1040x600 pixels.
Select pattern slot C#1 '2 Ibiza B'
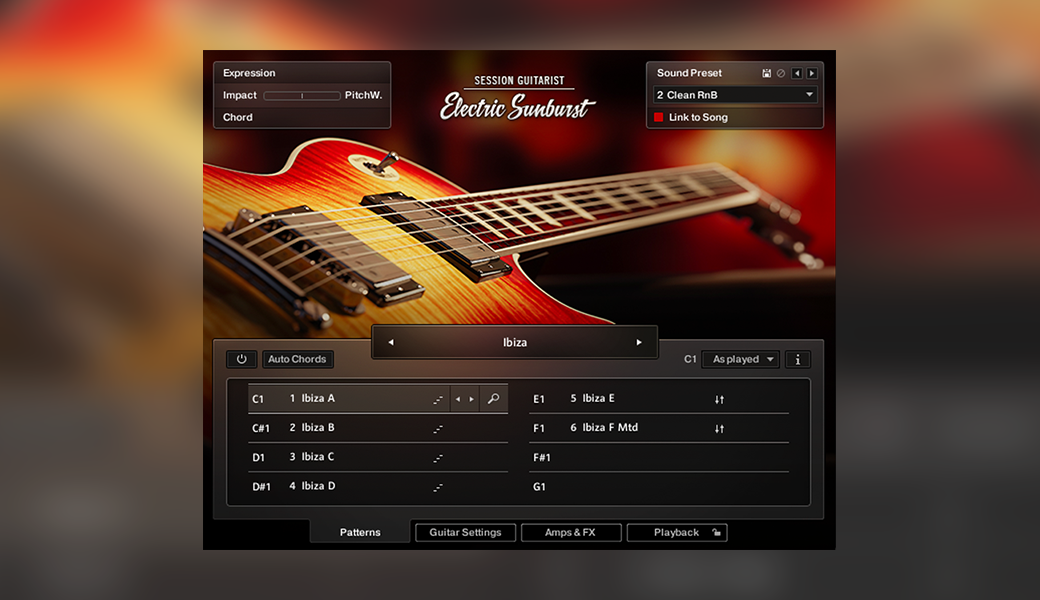(x=378, y=428)
